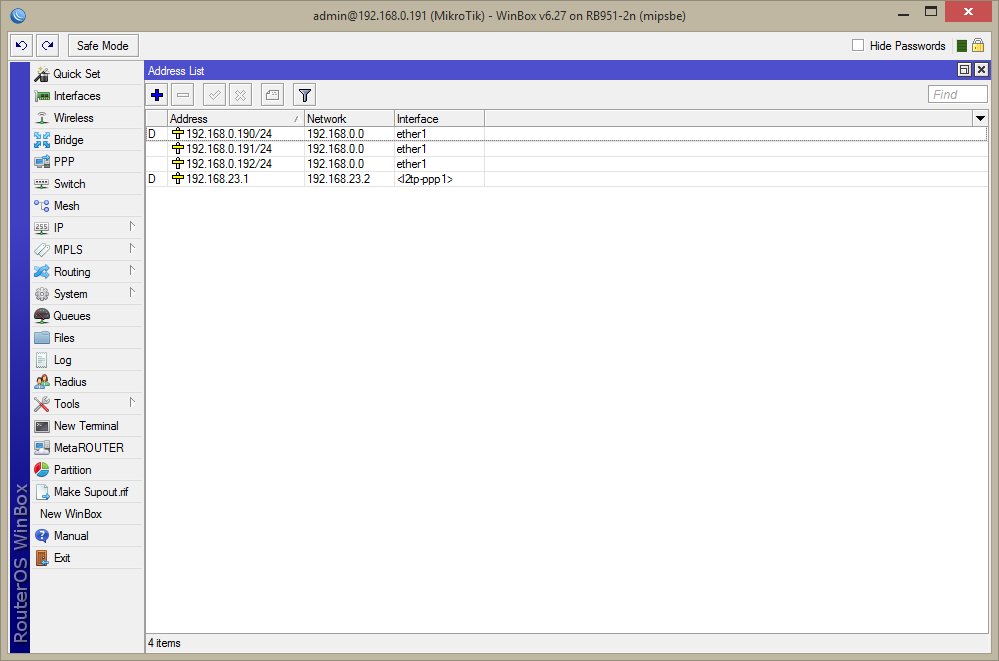Open the Bridge menu item
This screenshot has width=999, height=661.
[x=87, y=140]
